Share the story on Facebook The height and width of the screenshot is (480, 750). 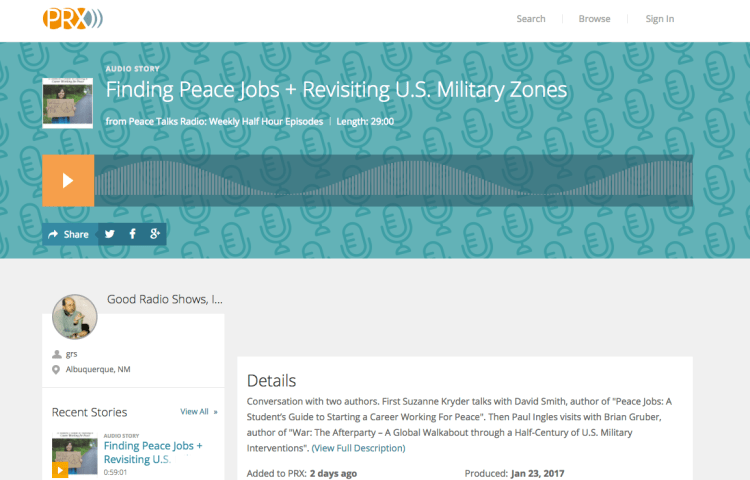[132, 234]
